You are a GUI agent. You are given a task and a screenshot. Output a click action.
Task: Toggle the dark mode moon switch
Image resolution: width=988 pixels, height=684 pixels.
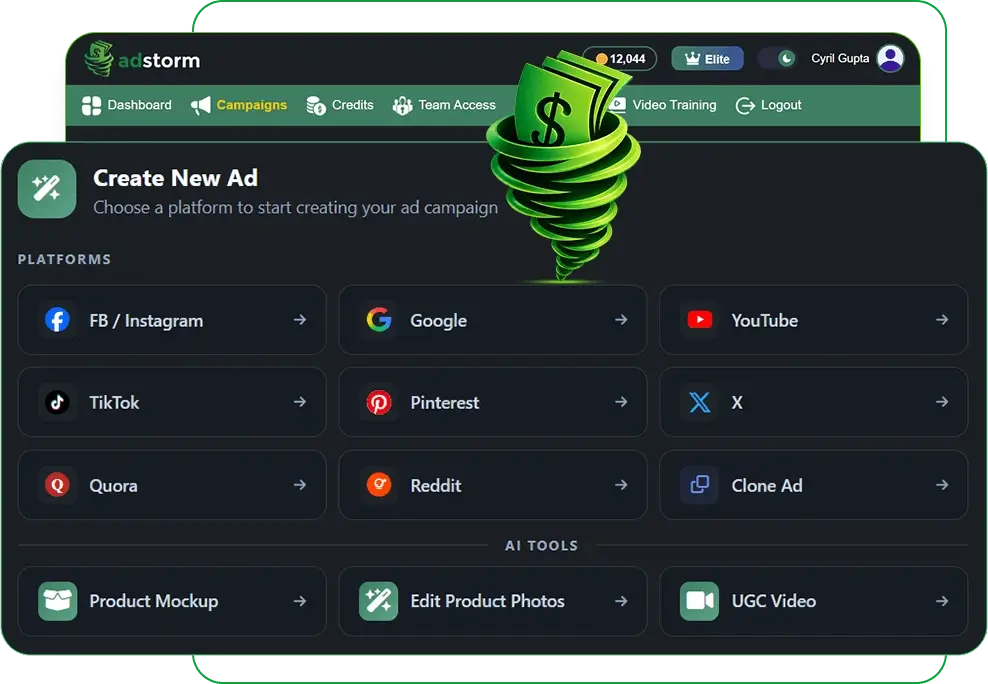[x=777, y=59]
